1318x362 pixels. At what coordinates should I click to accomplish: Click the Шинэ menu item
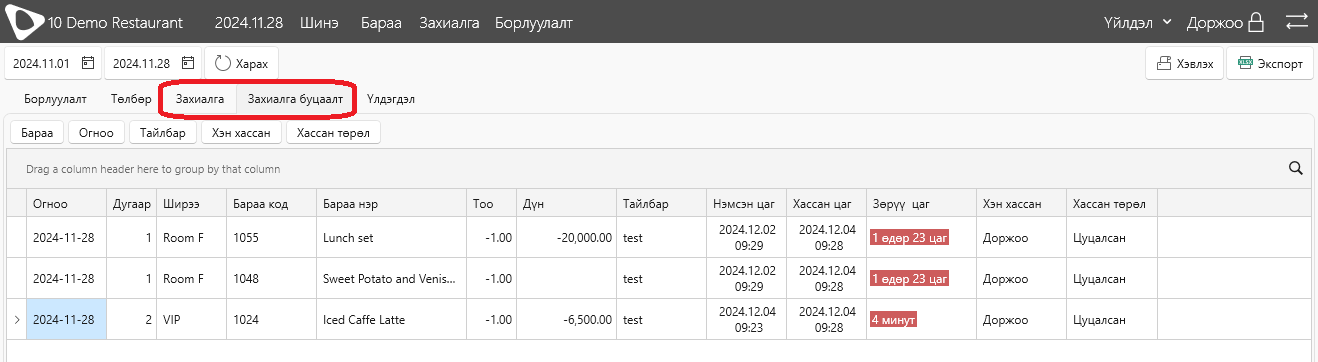point(319,22)
